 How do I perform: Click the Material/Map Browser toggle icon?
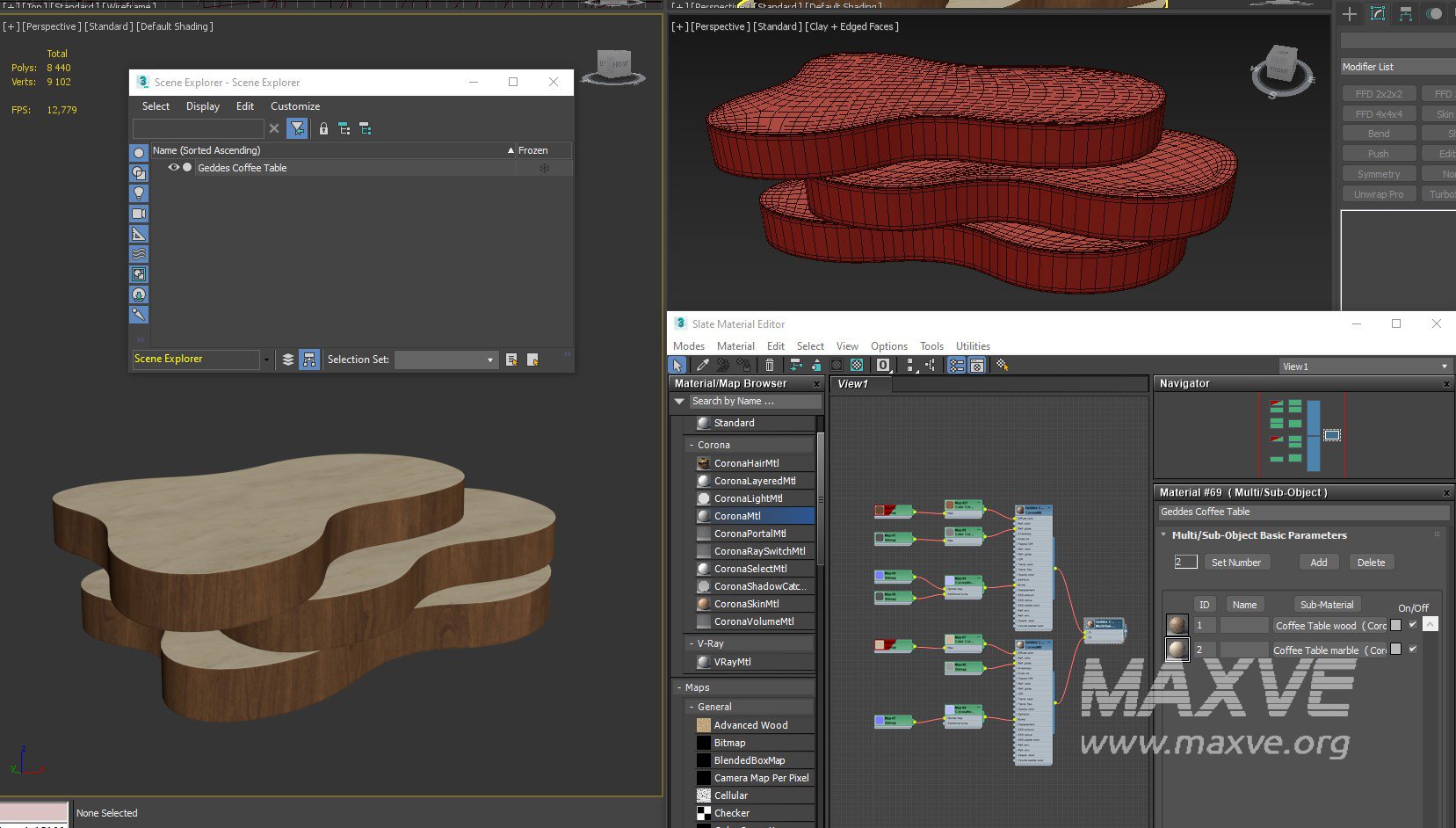pyautogui.click(x=956, y=366)
